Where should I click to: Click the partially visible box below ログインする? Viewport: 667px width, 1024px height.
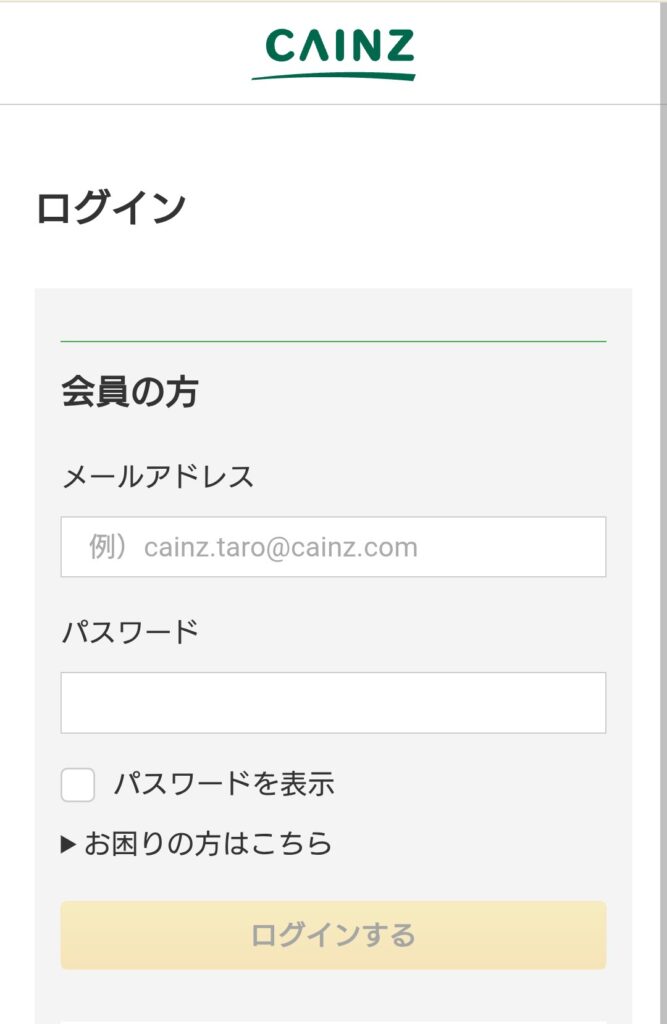click(x=333, y=1020)
